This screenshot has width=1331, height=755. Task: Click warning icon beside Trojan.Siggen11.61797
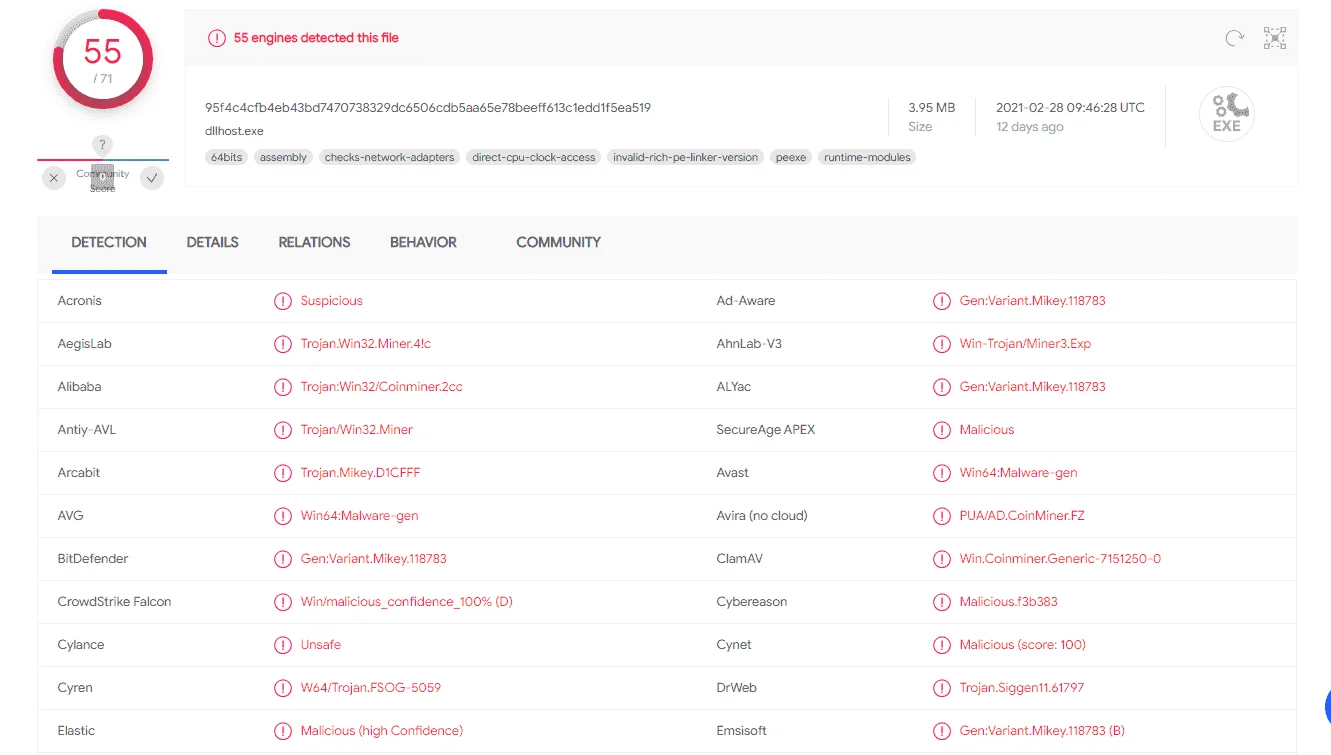click(942, 688)
